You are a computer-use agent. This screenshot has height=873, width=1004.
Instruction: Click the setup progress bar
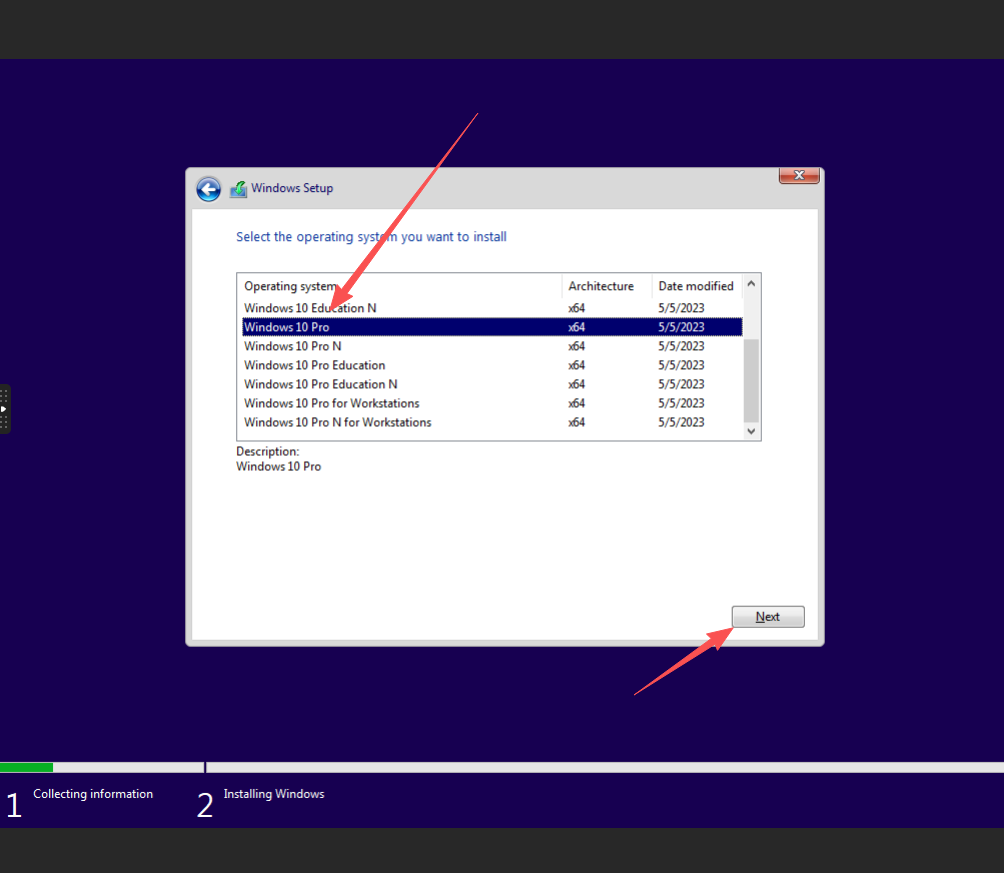tap(502, 767)
